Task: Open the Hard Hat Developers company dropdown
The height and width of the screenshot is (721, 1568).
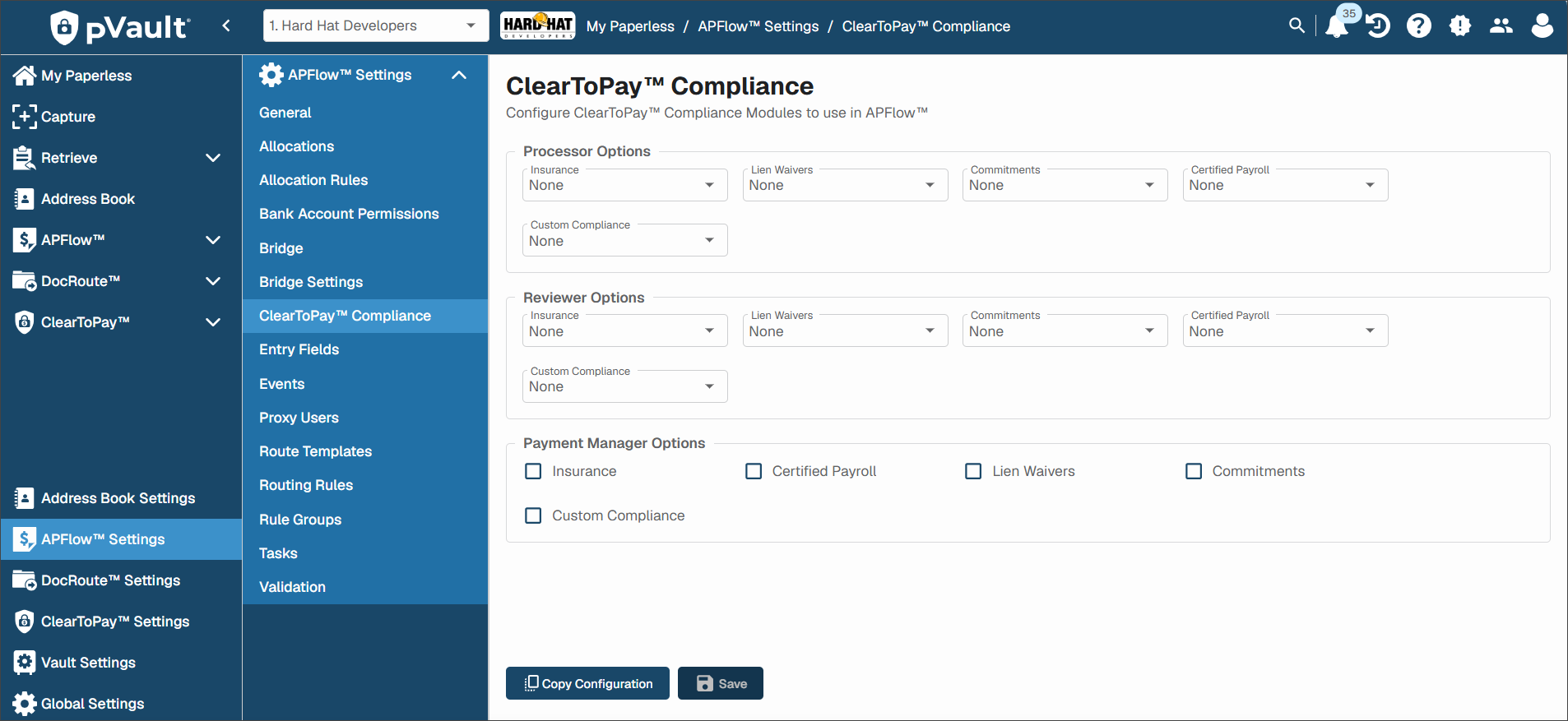Action: click(376, 25)
